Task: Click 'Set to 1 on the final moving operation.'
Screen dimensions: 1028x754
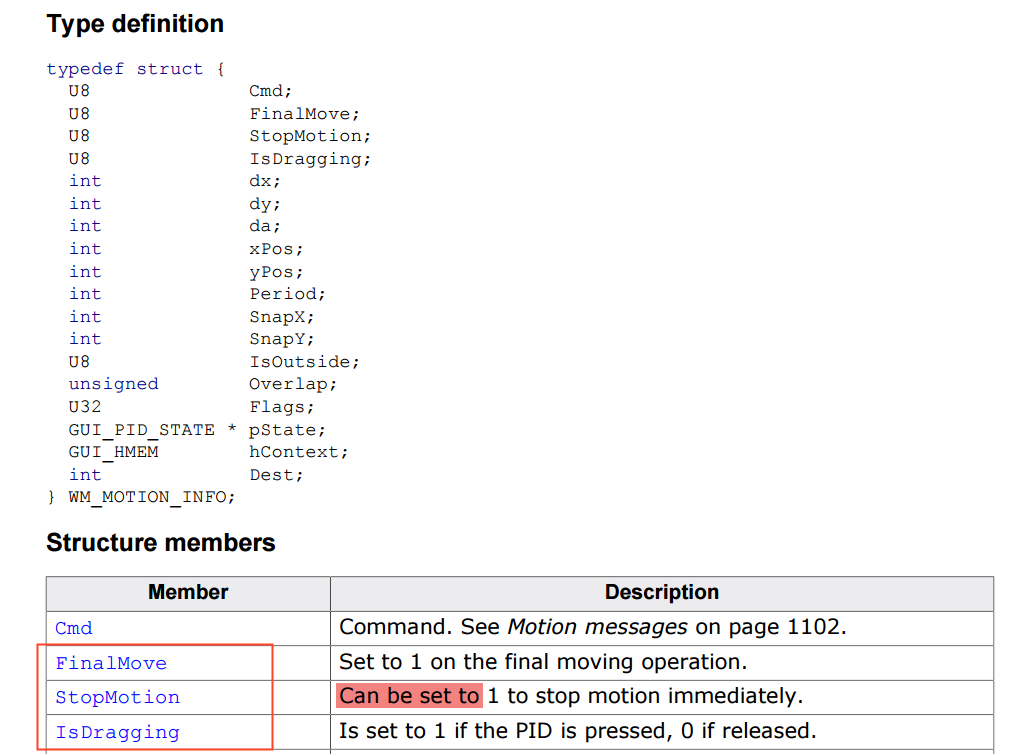Action: click(x=543, y=662)
